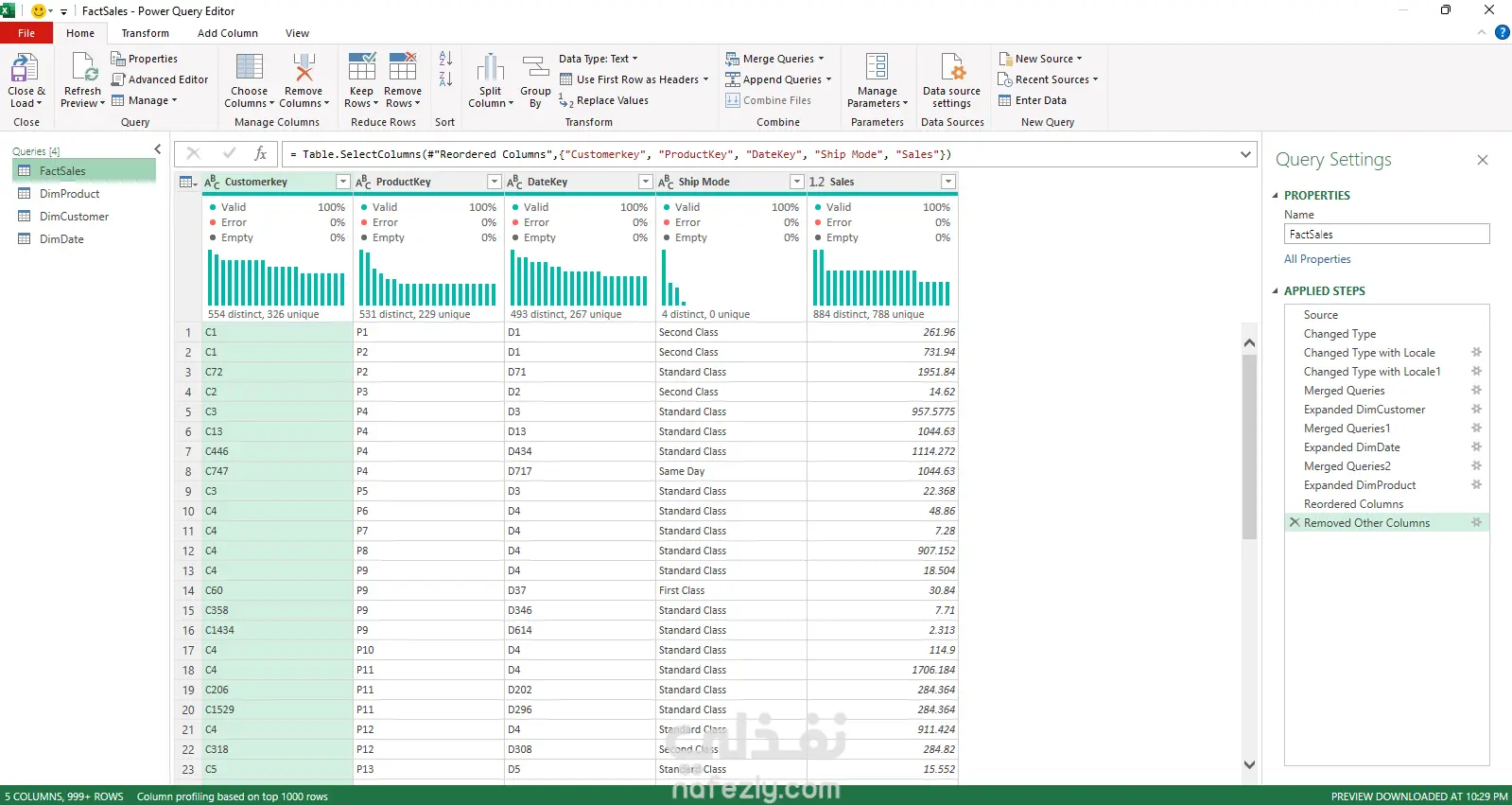Open gear settings for Merged Queries step
The image size is (1512, 805).
tap(1476, 390)
